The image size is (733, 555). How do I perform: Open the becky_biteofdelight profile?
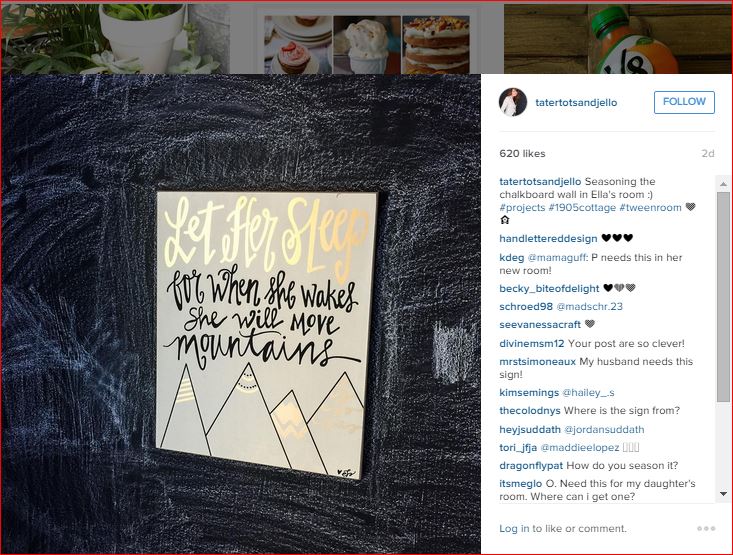[x=549, y=288]
